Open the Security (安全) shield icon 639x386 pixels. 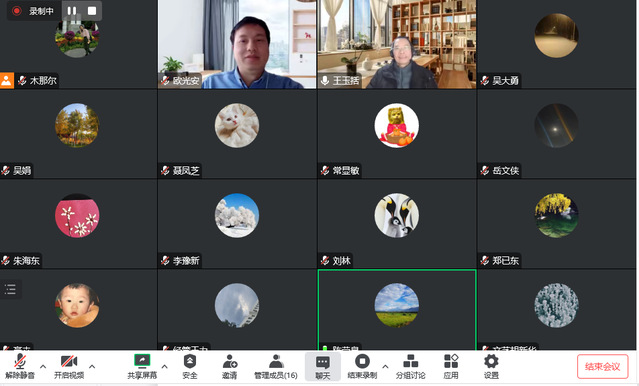(x=190, y=366)
